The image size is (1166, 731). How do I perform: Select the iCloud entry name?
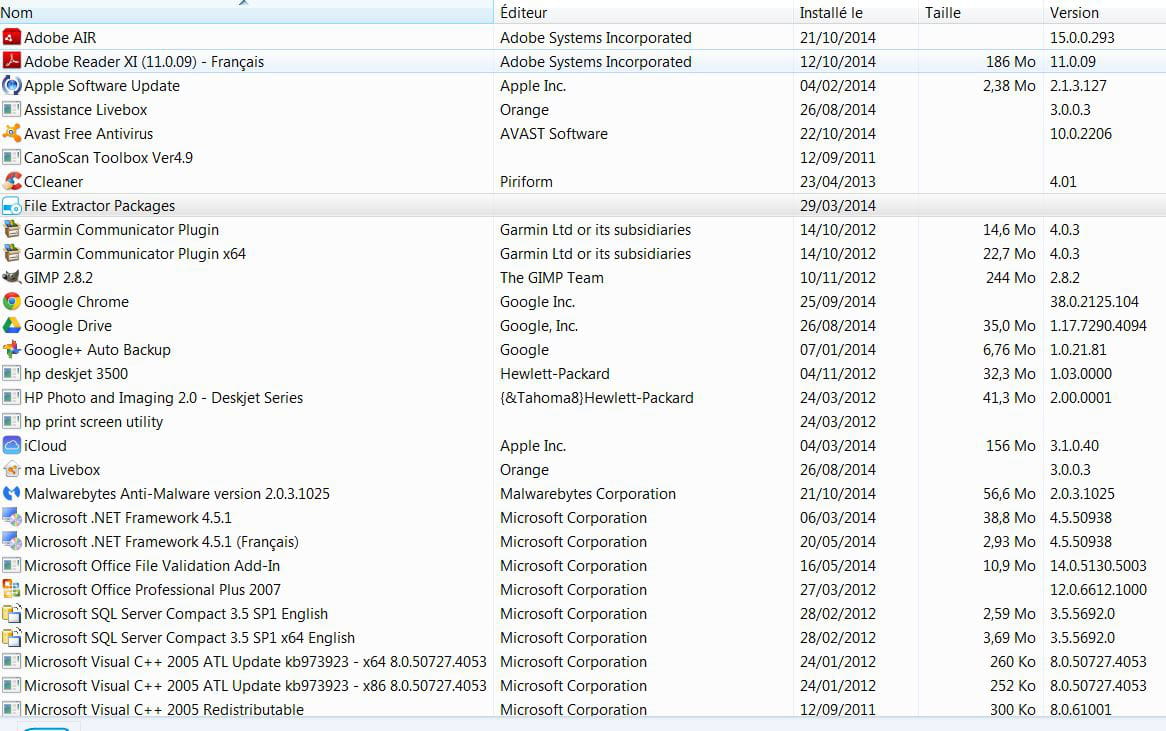click(45, 445)
